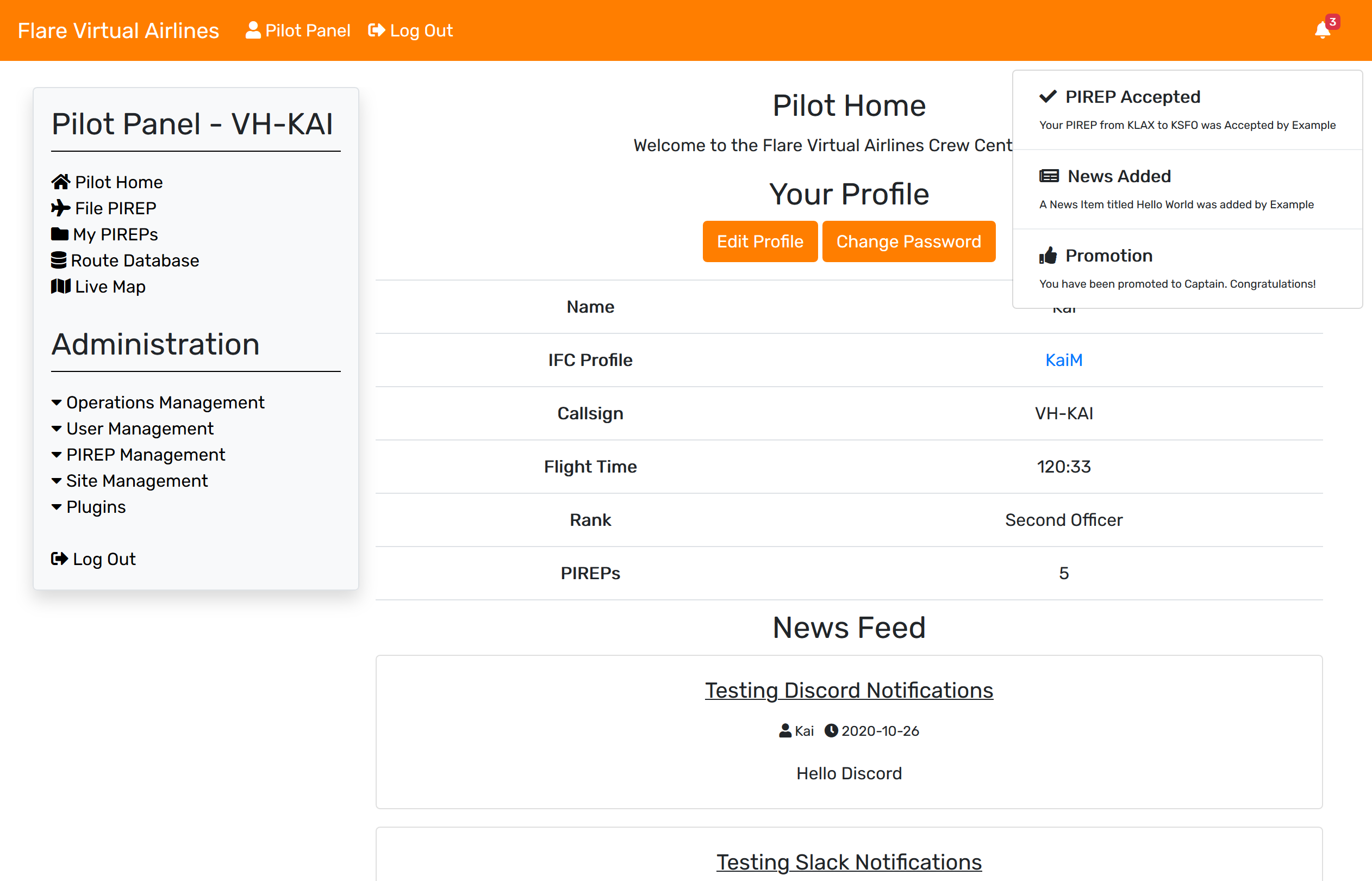The image size is (1372, 881).
Task: Click the Pilot Home house icon
Action: point(60,182)
